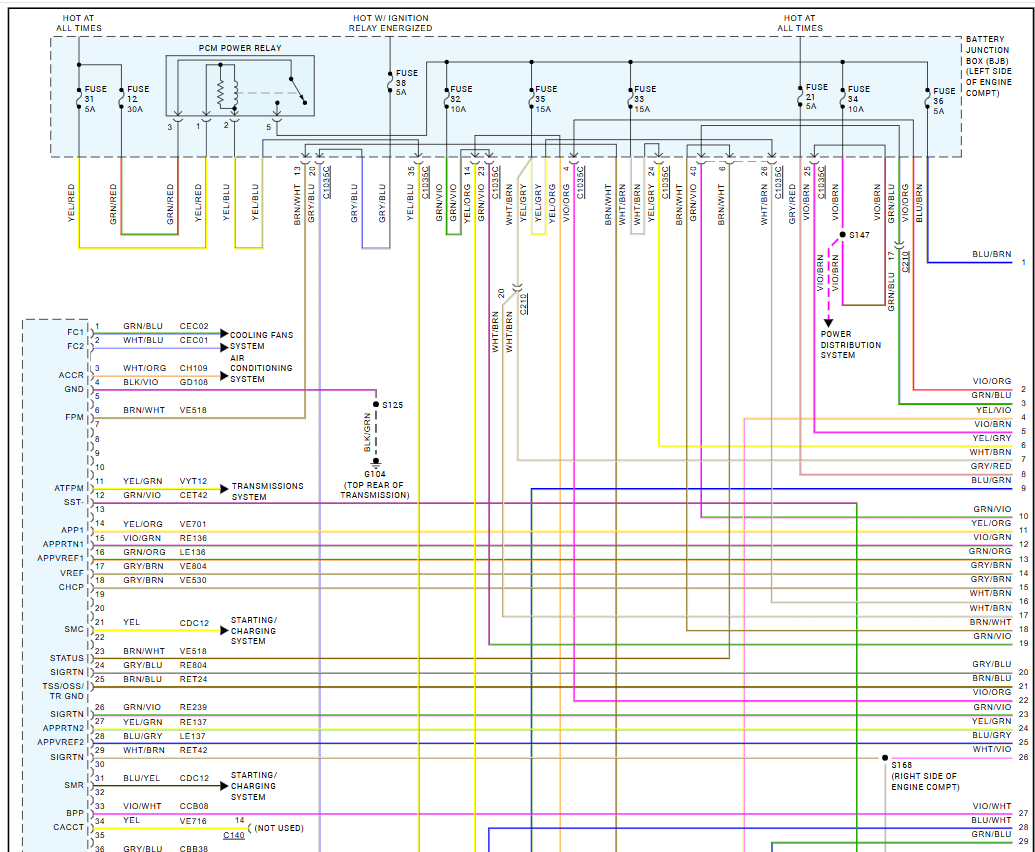Click circuit code VE701
Image resolution: width=1035 pixels, height=852 pixels.
tap(193, 524)
